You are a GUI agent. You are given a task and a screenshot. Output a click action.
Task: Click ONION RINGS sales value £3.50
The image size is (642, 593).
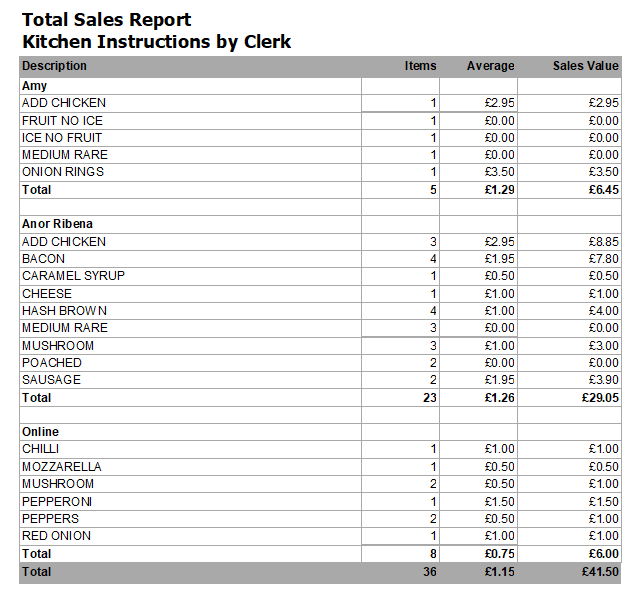click(x=604, y=172)
